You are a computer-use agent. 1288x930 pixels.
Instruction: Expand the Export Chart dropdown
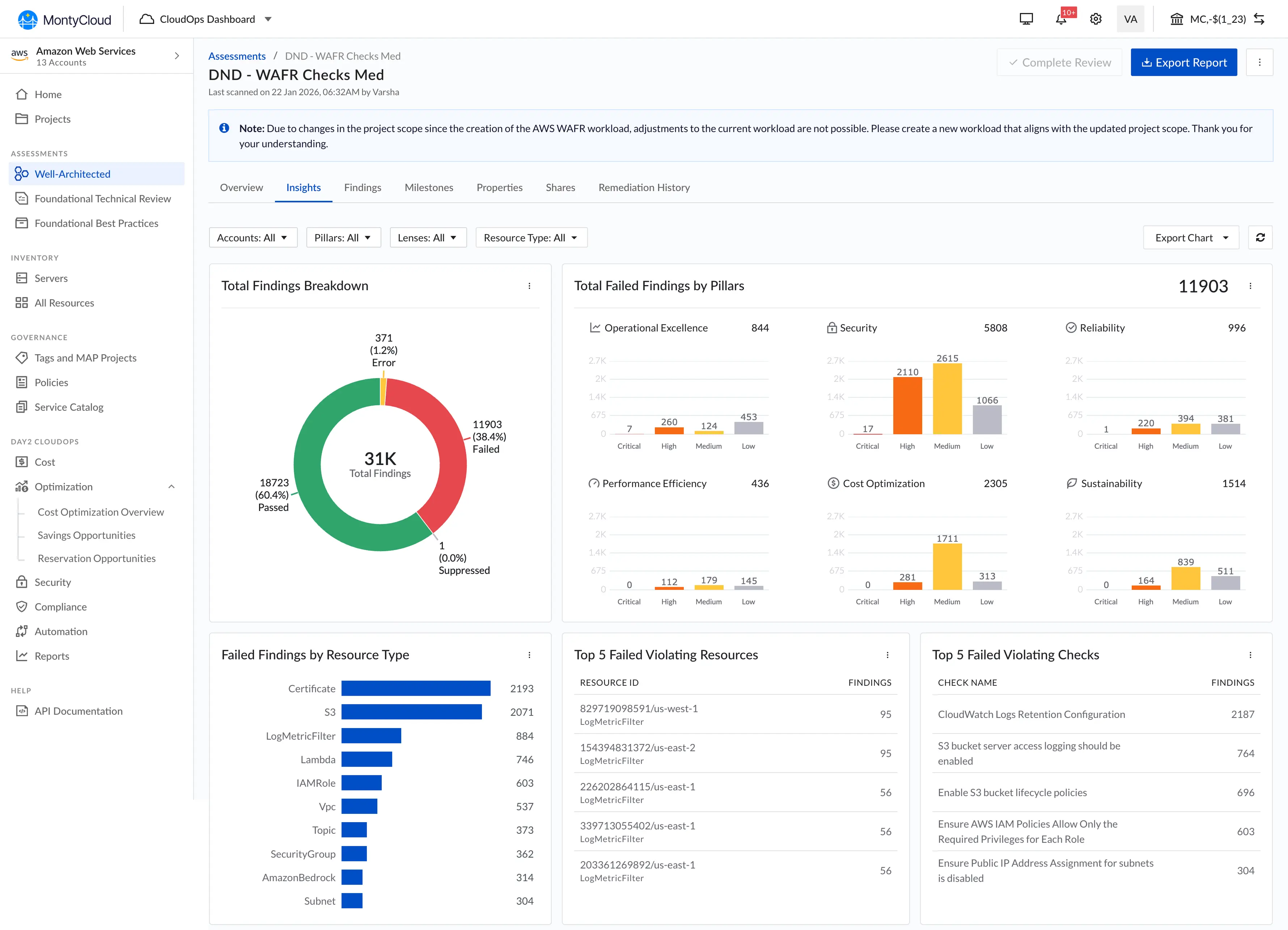(1191, 237)
